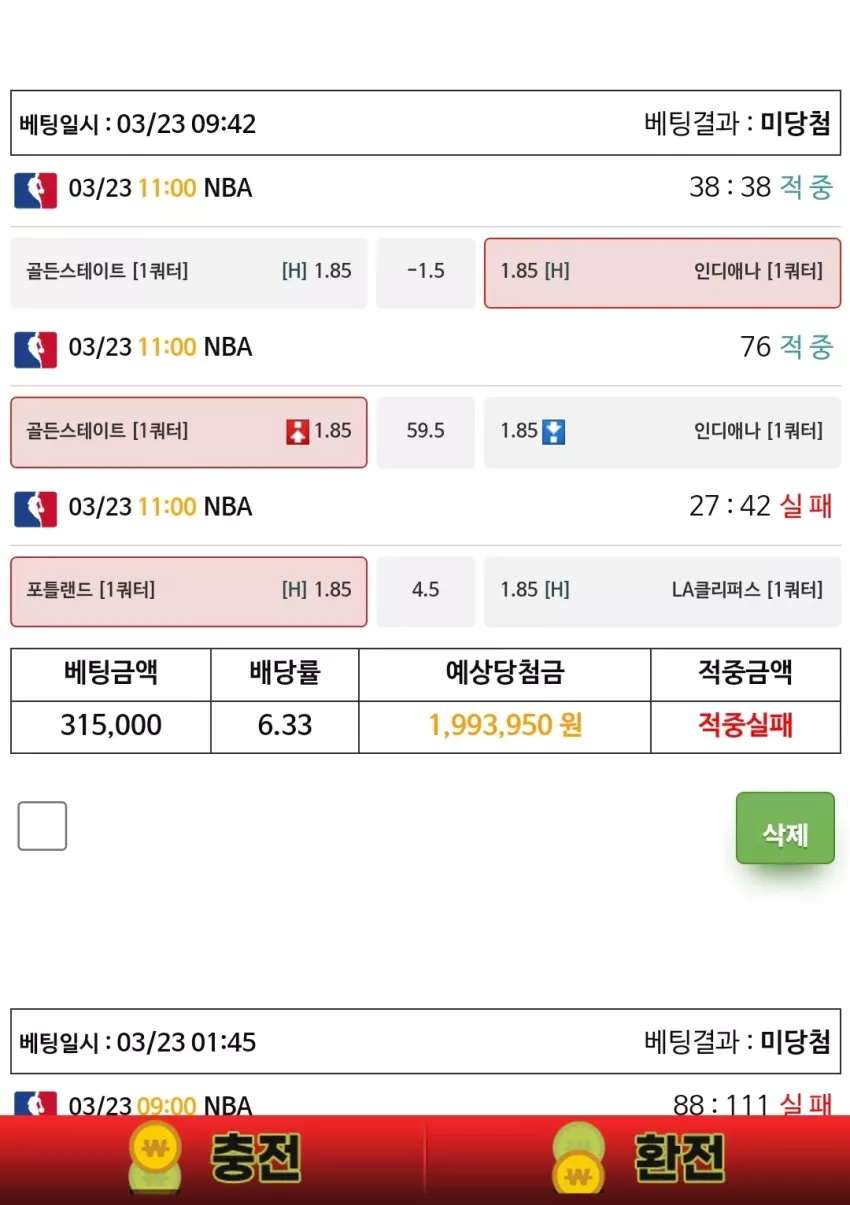Click the NBA logo beside the 76 result

(36, 348)
